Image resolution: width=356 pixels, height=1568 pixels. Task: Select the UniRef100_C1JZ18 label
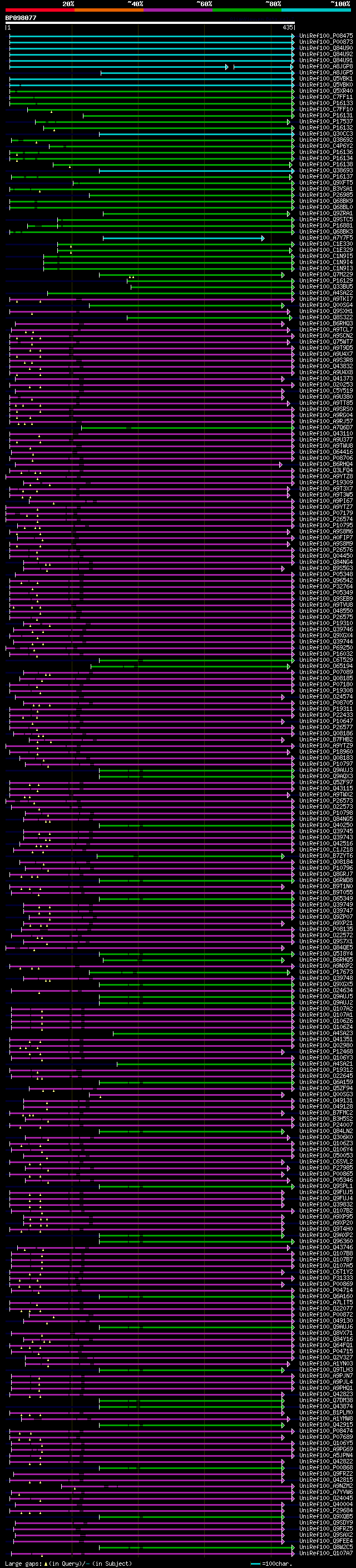click(x=326, y=850)
